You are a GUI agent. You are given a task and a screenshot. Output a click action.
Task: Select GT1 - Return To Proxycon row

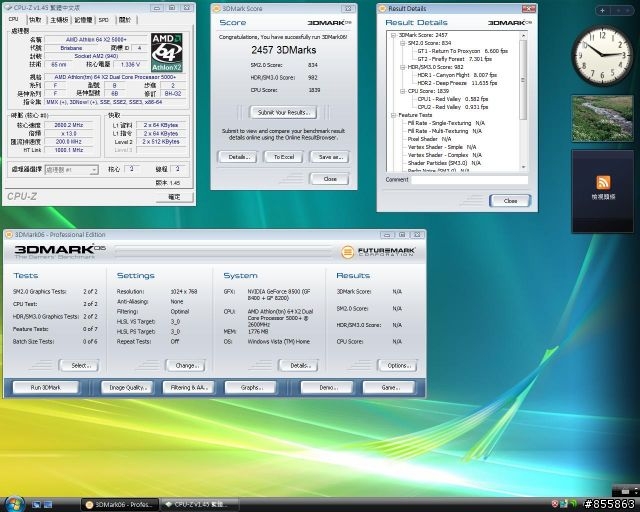point(462,51)
